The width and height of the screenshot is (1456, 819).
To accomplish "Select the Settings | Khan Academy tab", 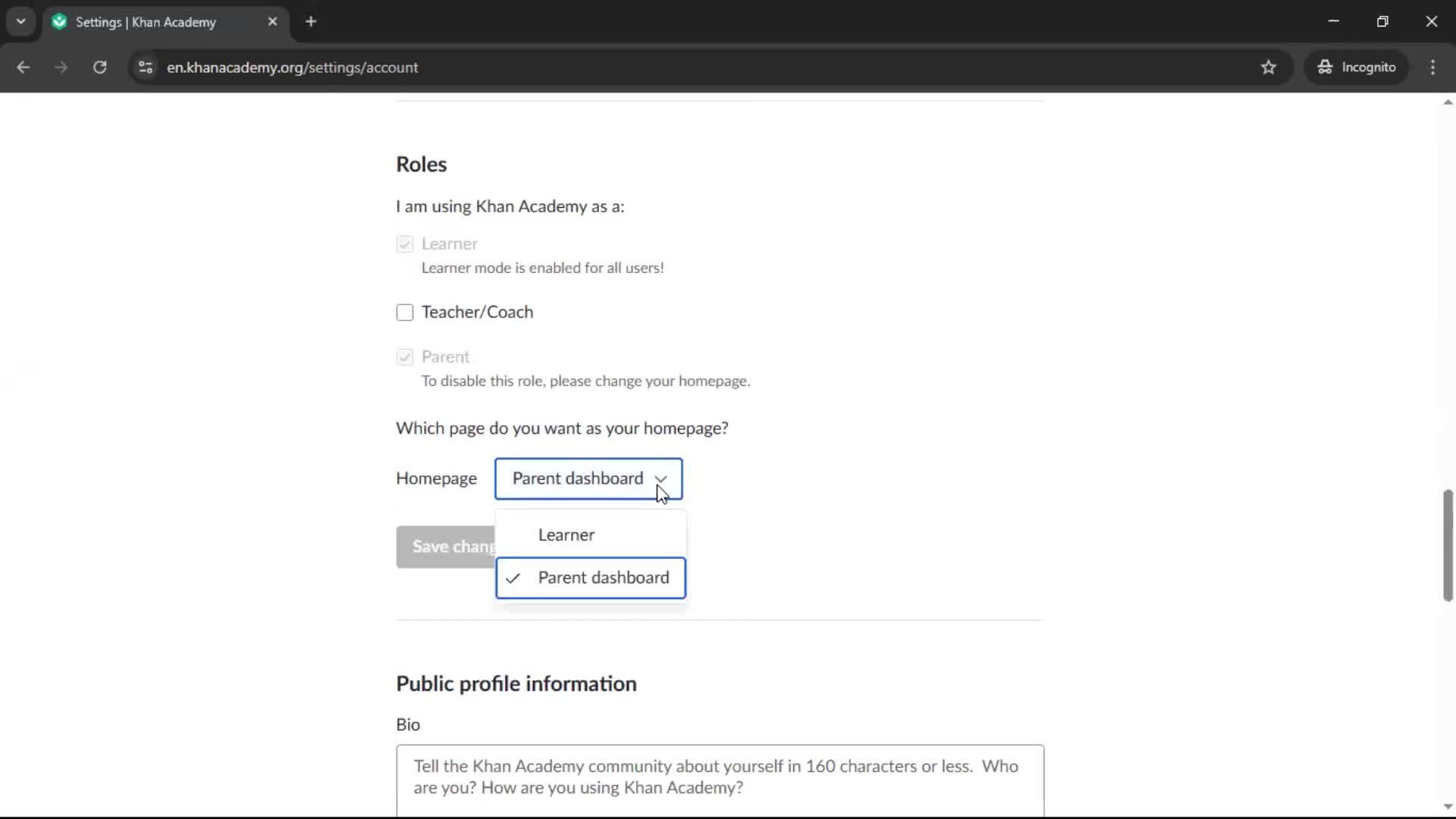I will [x=165, y=21].
